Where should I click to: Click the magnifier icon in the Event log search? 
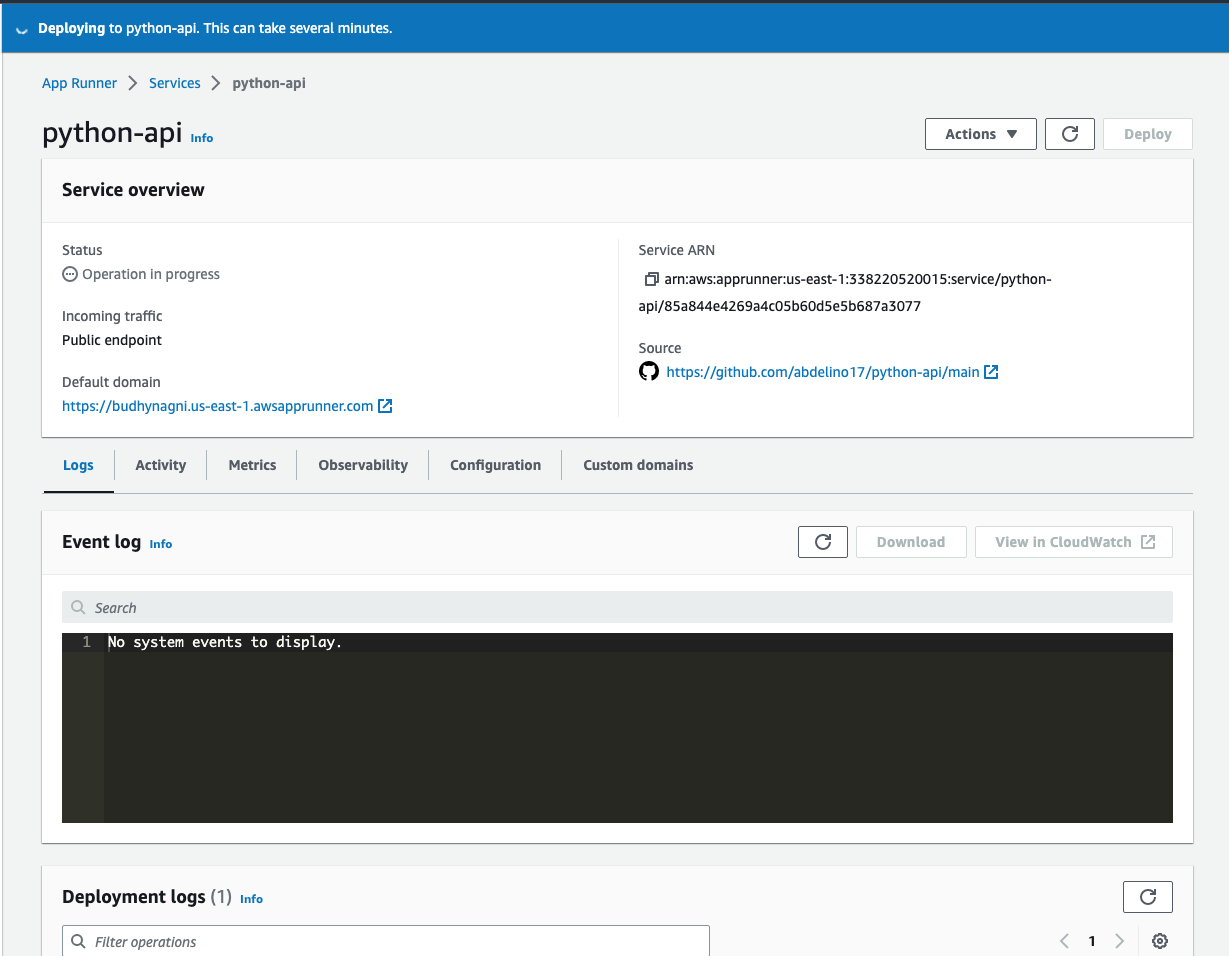78,607
